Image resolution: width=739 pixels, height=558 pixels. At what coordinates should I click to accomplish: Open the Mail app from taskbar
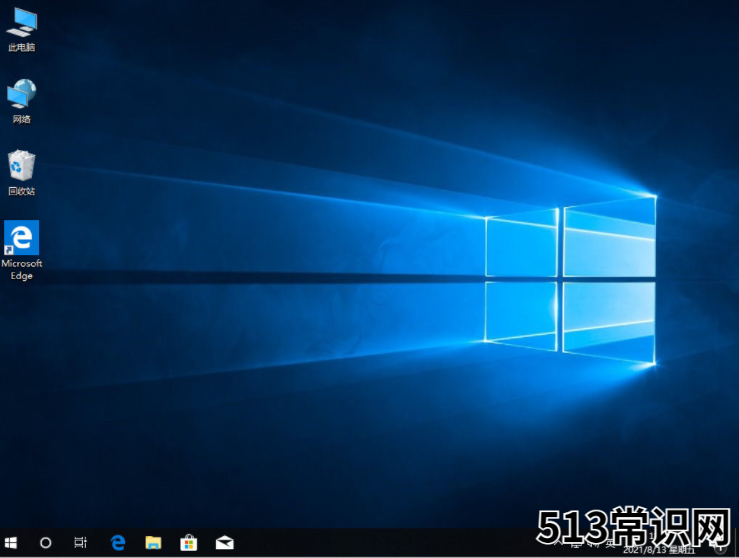pyautogui.click(x=225, y=543)
